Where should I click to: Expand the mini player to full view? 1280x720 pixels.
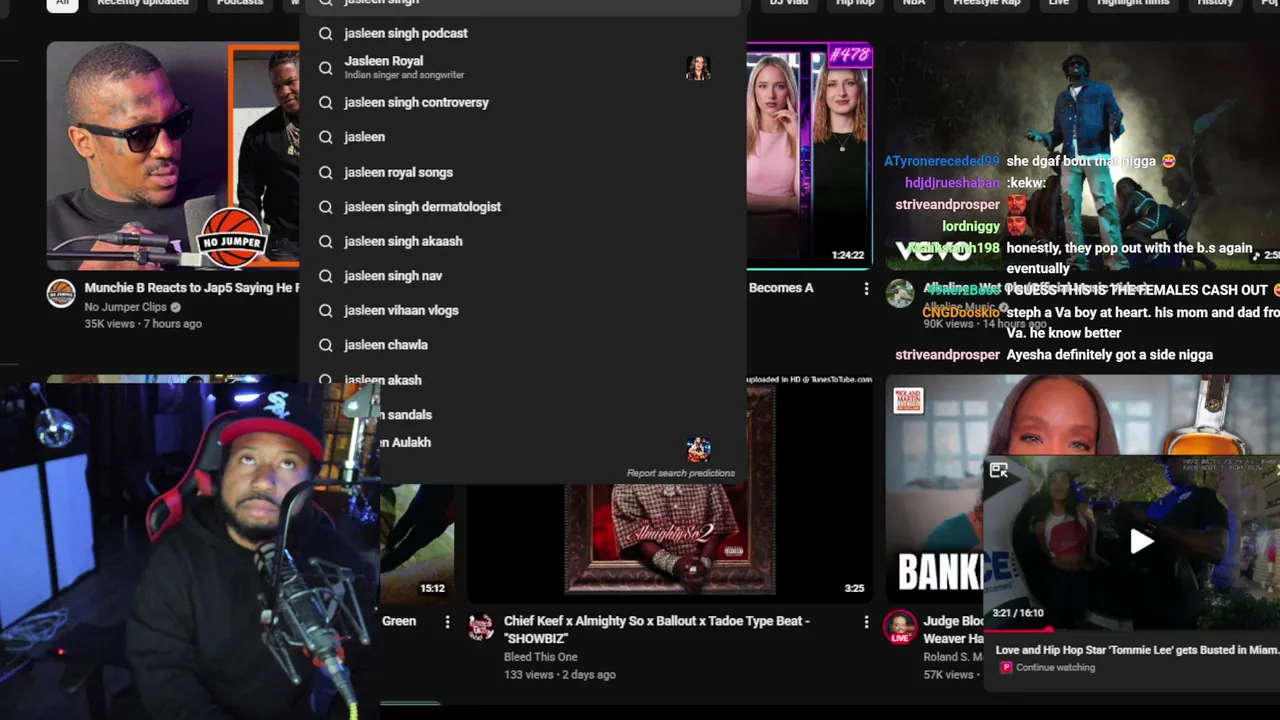pyautogui.click(x=998, y=470)
